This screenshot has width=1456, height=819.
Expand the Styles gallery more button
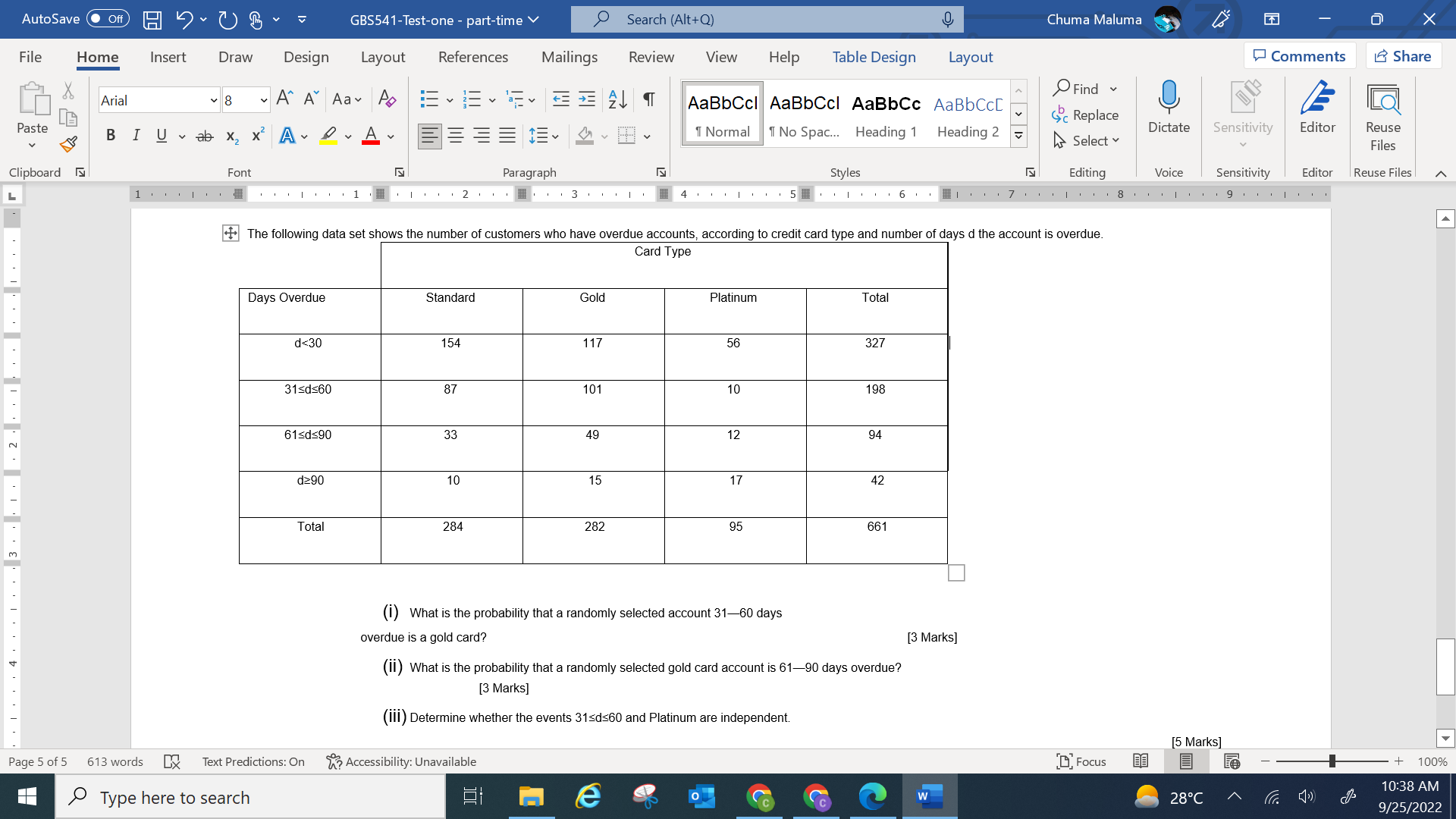(1018, 136)
